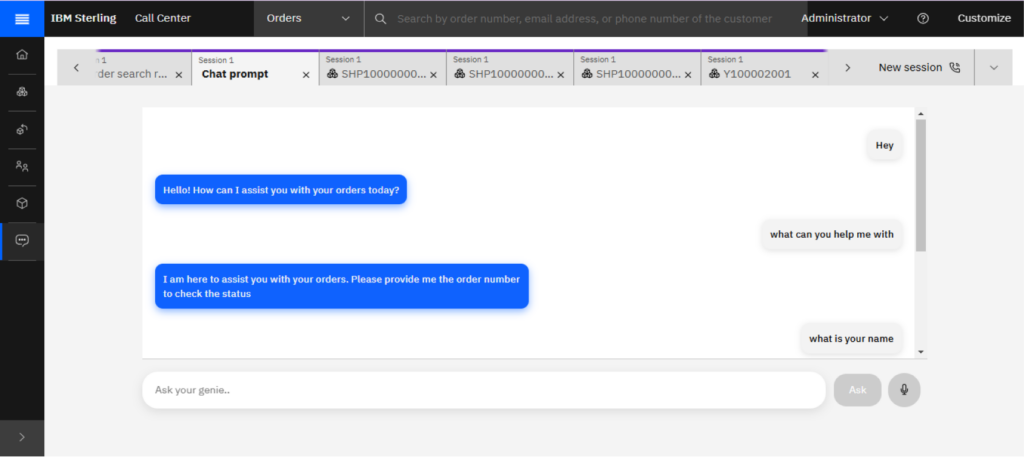
Task: Open the returns icon in the sidebar
Action: (x=22, y=129)
